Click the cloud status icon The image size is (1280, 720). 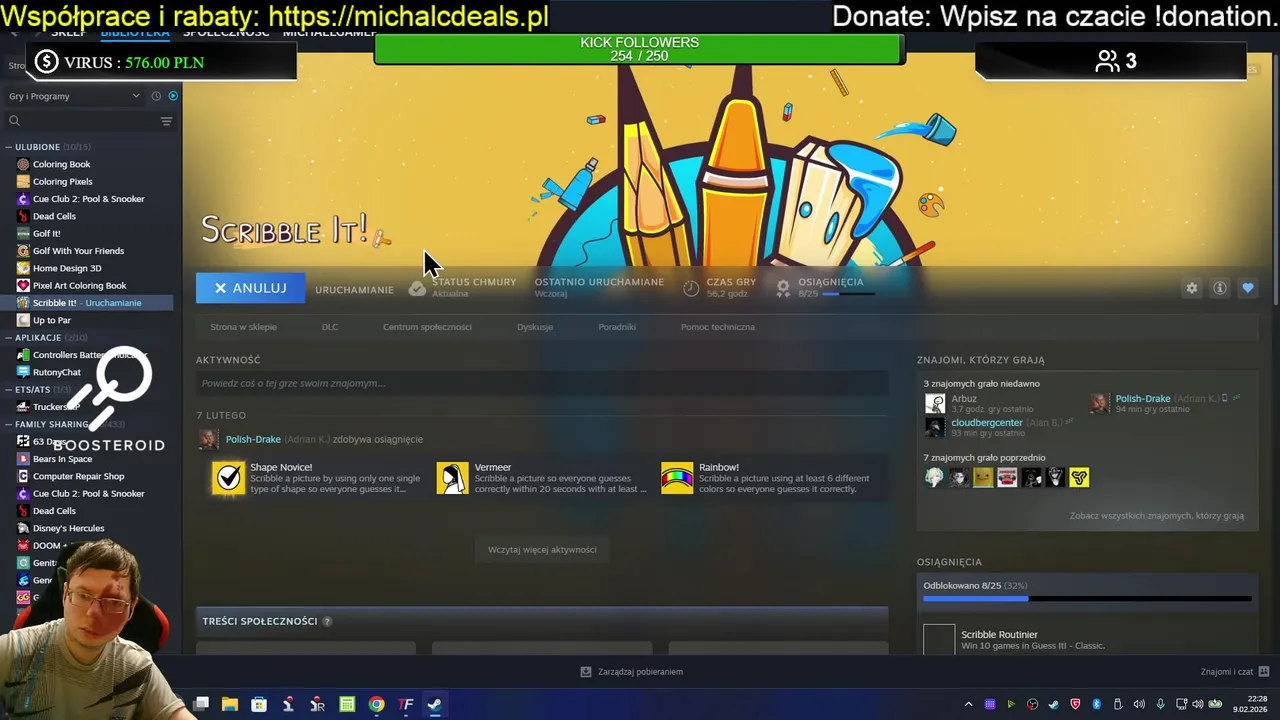[x=417, y=288]
